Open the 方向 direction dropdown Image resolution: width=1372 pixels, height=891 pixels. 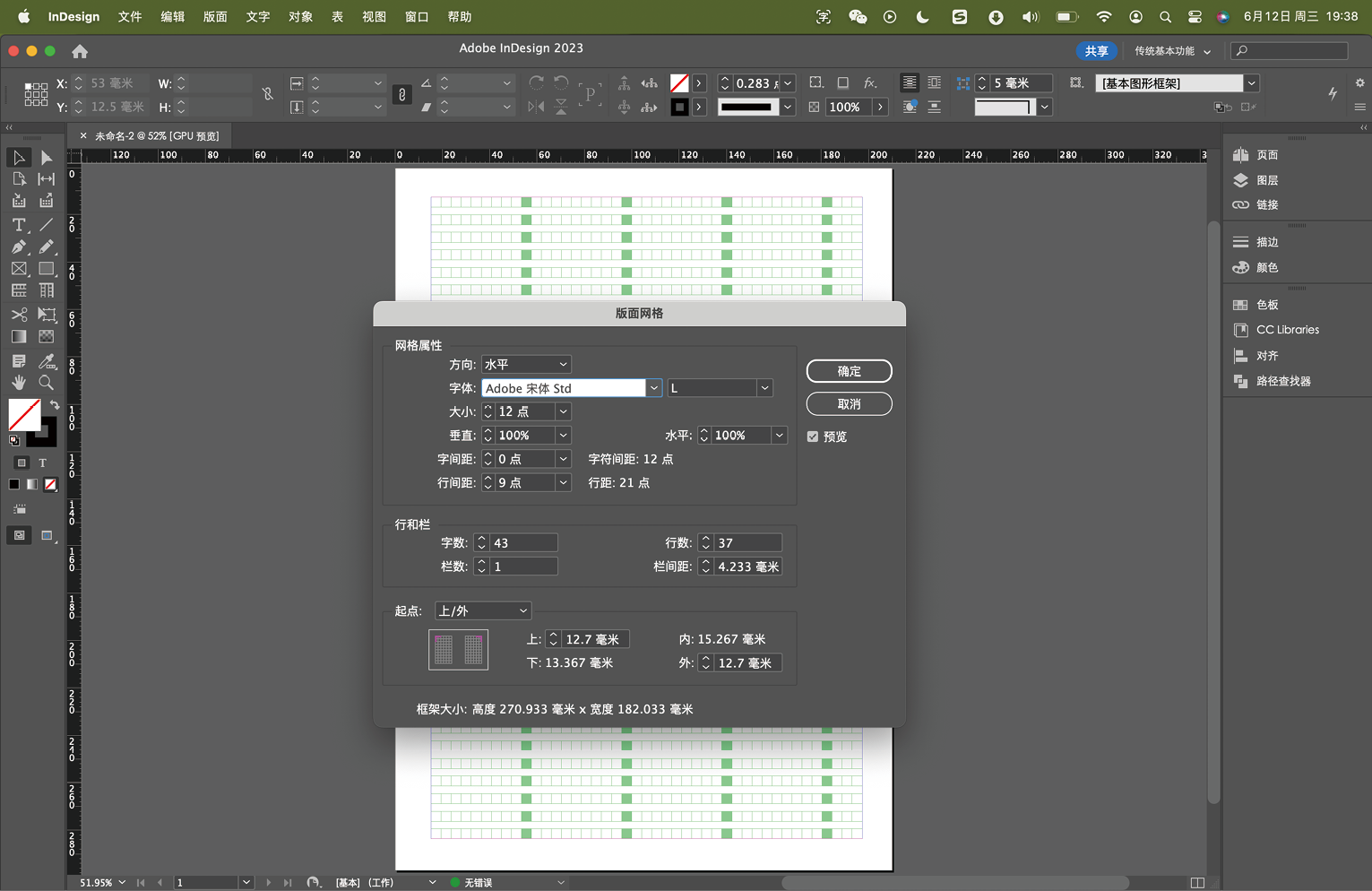click(x=526, y=365)
